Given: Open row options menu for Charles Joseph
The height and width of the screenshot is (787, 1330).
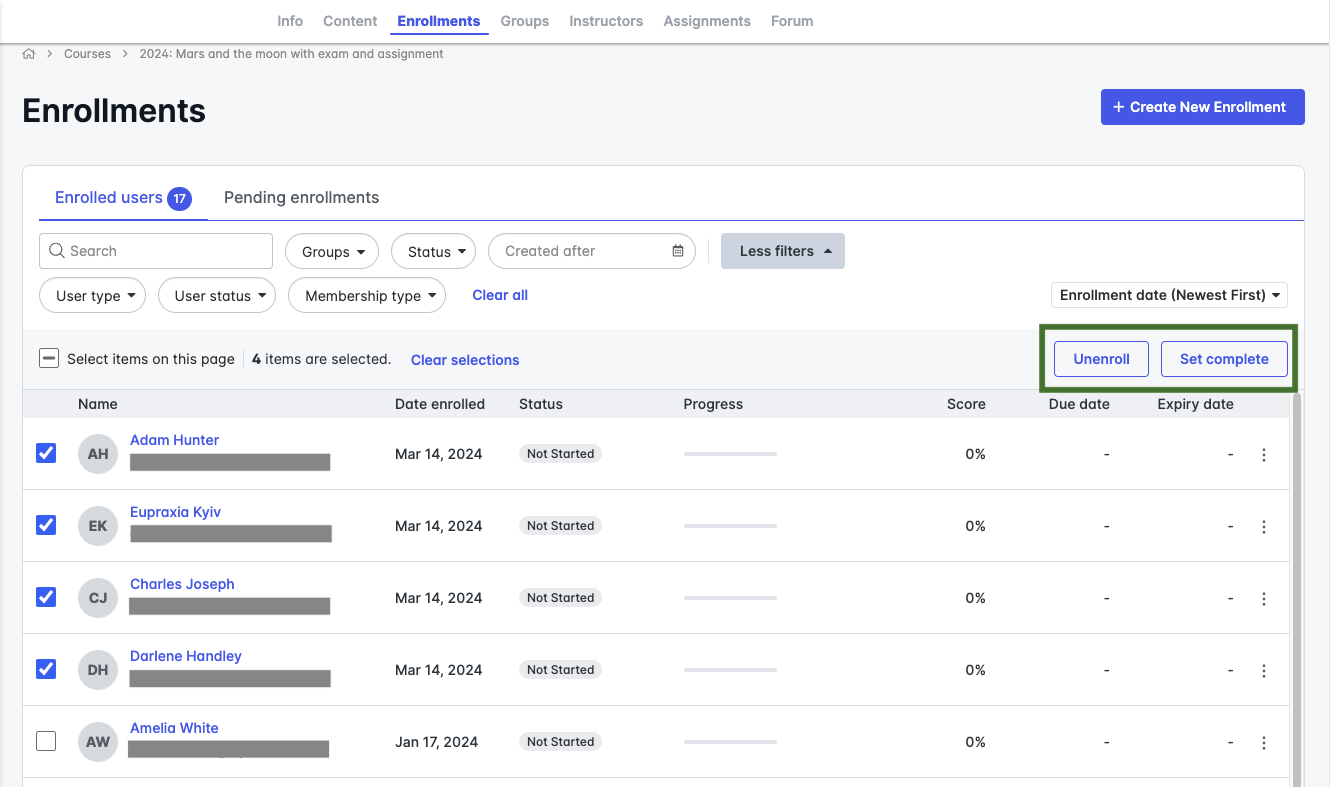Looking at the screenshot, I should click(x=1264, y=598).
